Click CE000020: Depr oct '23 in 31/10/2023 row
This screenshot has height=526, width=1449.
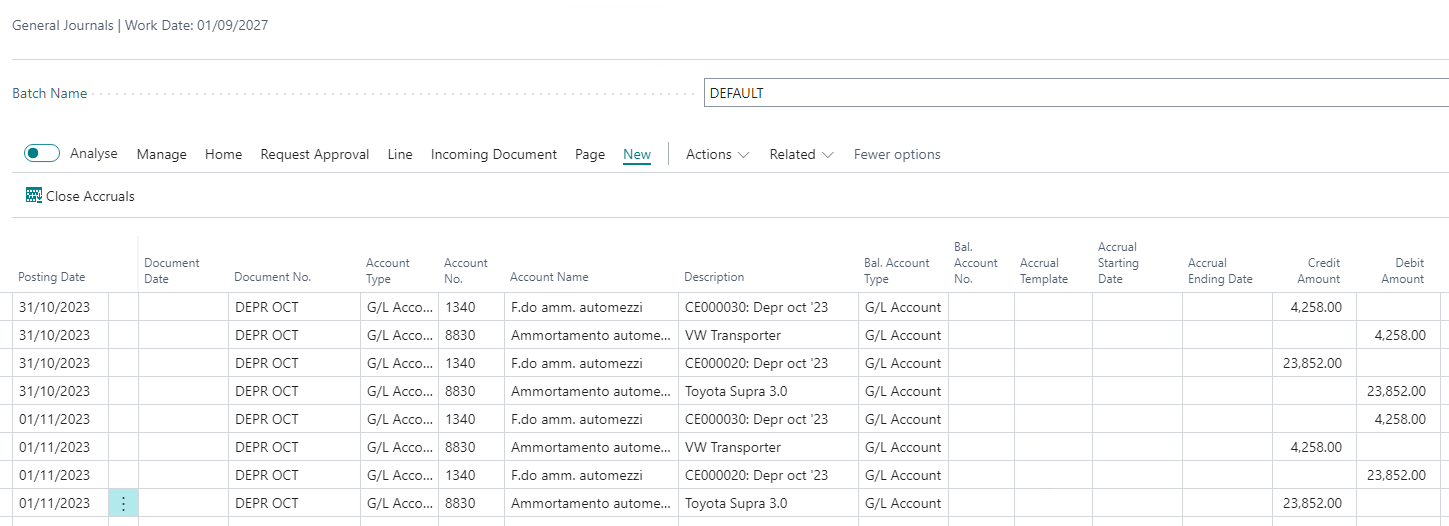tap(756, 363)
